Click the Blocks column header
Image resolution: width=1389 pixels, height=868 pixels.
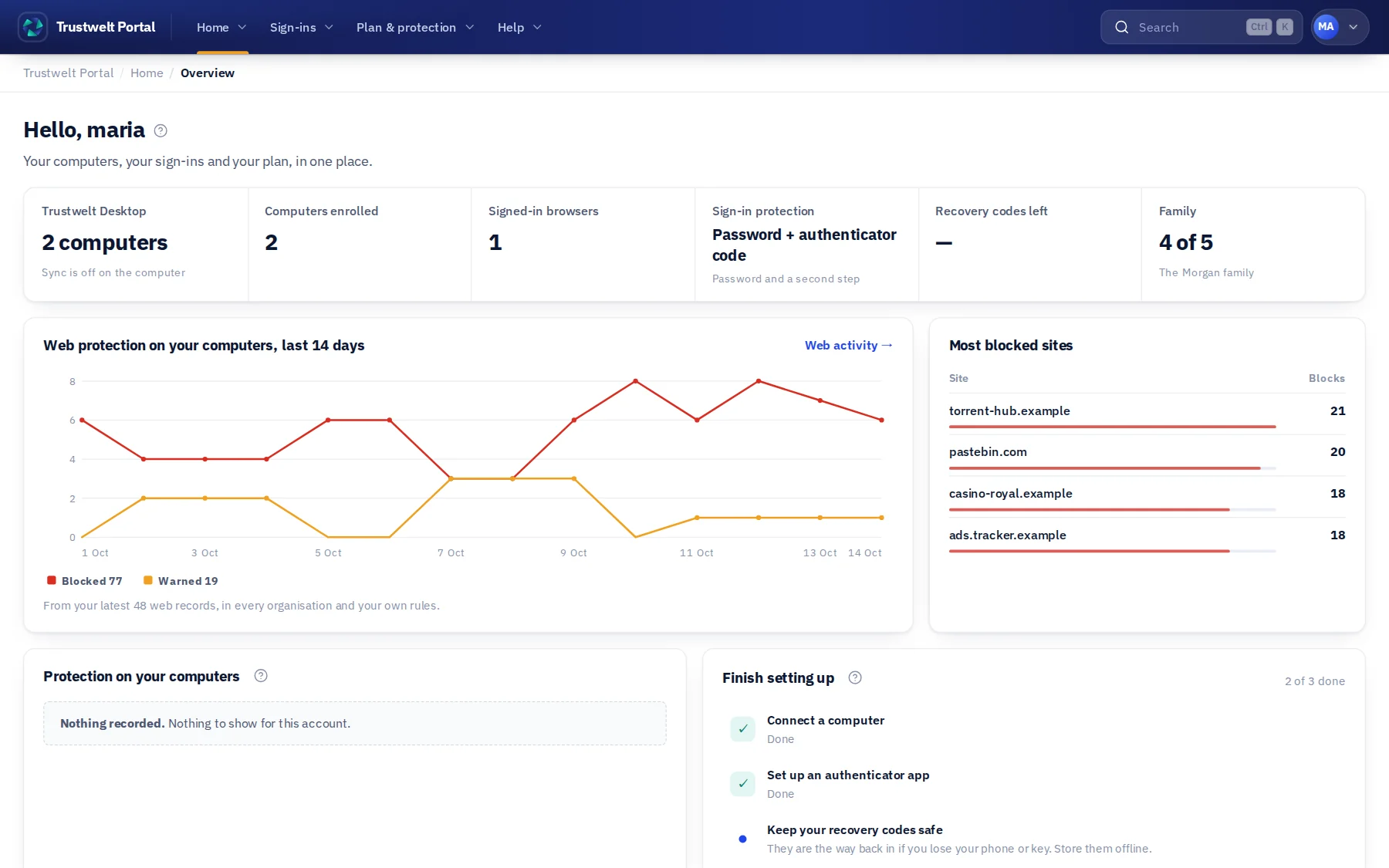pos(1326,378)
